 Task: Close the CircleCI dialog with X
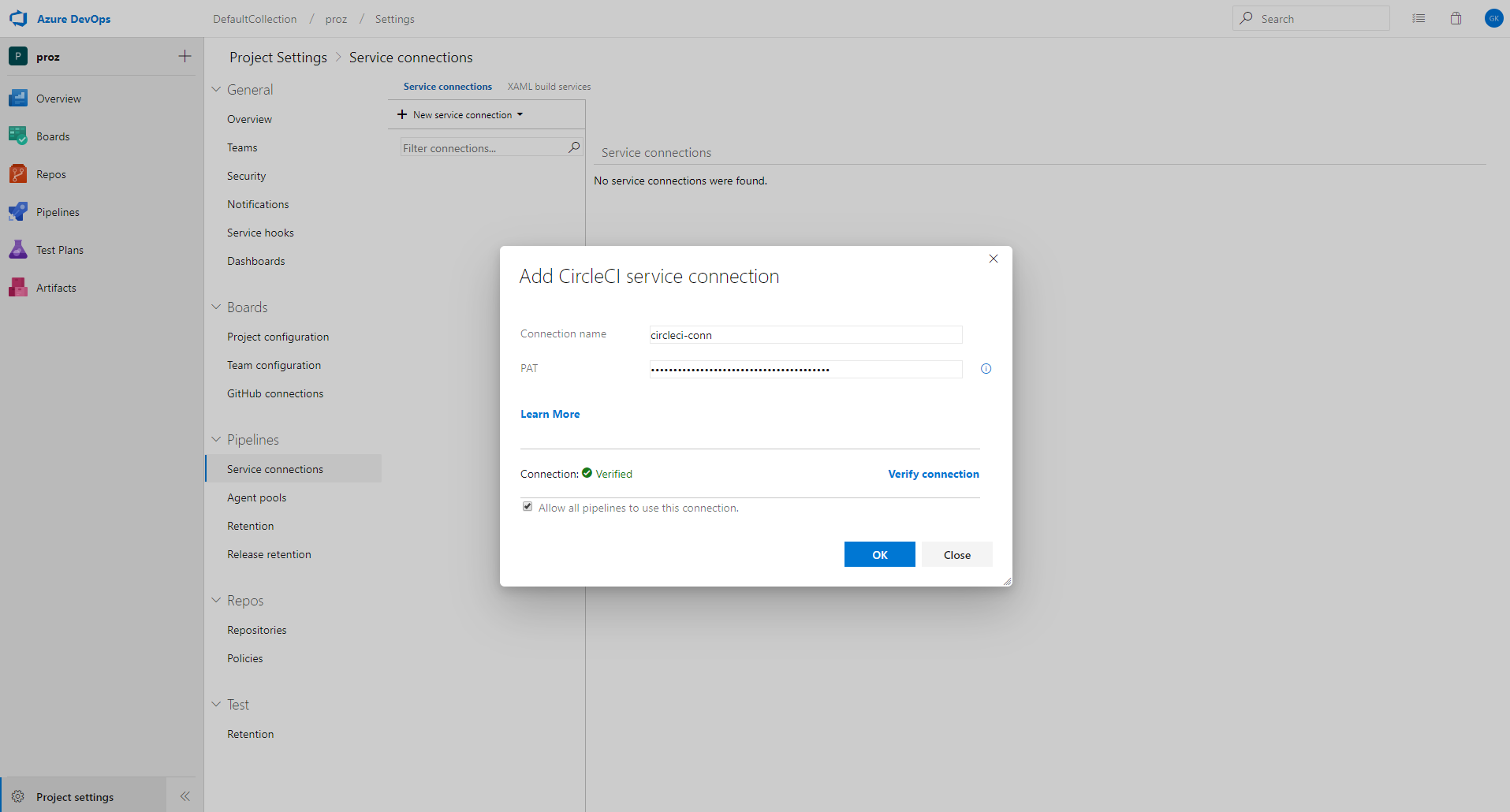click(994, 259)
